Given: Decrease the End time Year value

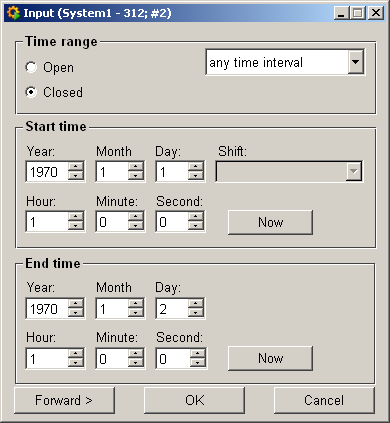Looking at the screenshot, I should click(76, 313).
